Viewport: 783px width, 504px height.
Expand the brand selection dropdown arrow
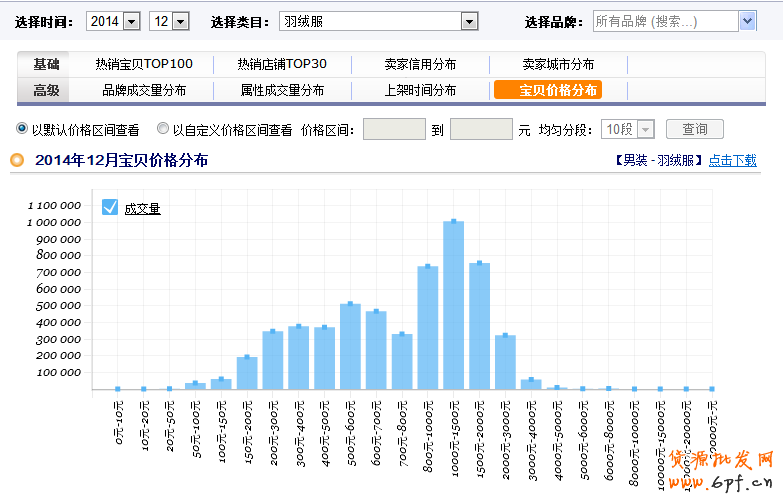tap(747, 21)
